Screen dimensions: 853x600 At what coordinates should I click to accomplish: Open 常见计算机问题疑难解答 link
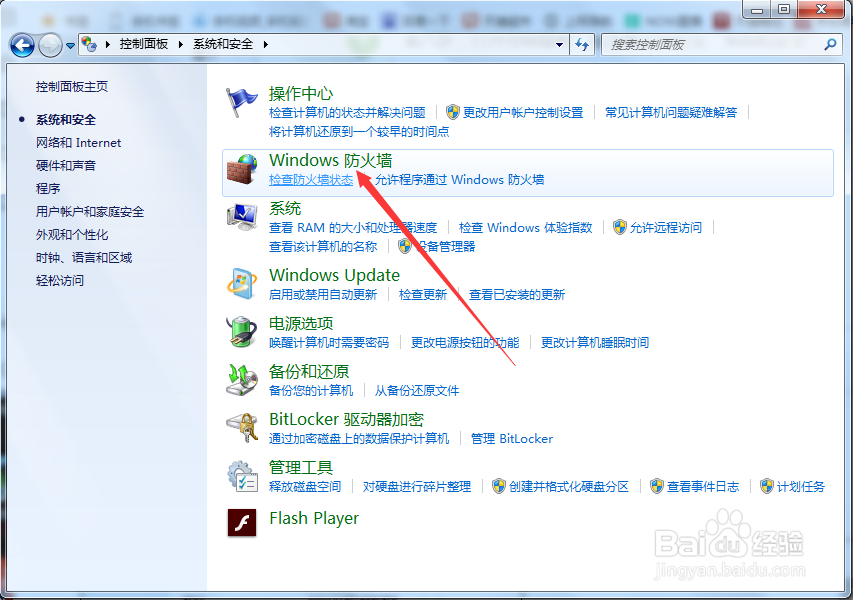[x=671, y=113]
